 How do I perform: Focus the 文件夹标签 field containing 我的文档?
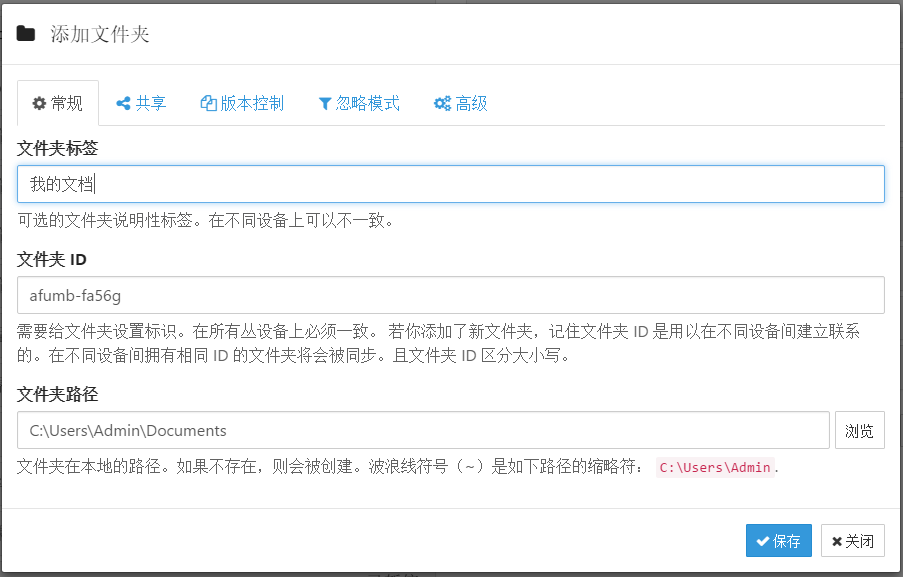[x=450, y=184]
